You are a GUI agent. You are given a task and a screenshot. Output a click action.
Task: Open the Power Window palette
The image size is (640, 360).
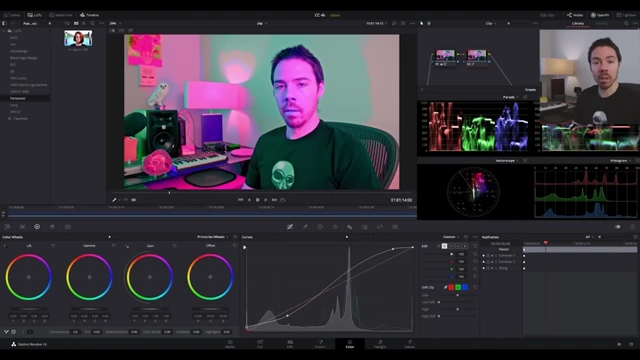320,227
